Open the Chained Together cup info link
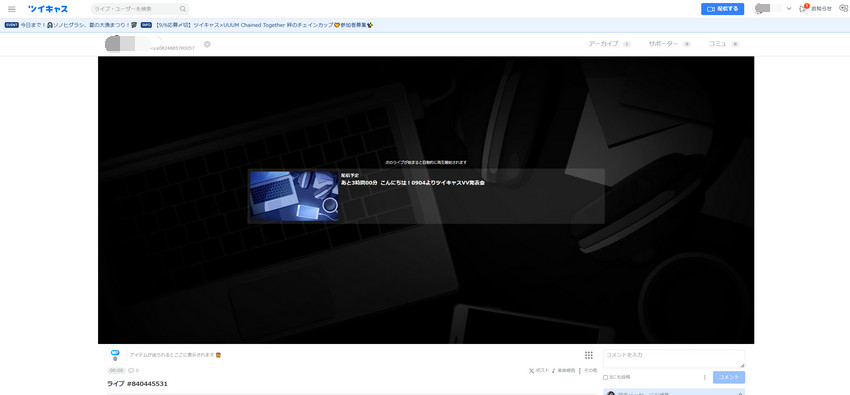This screenshot has height=395, width=850. [x=257, y=25]
